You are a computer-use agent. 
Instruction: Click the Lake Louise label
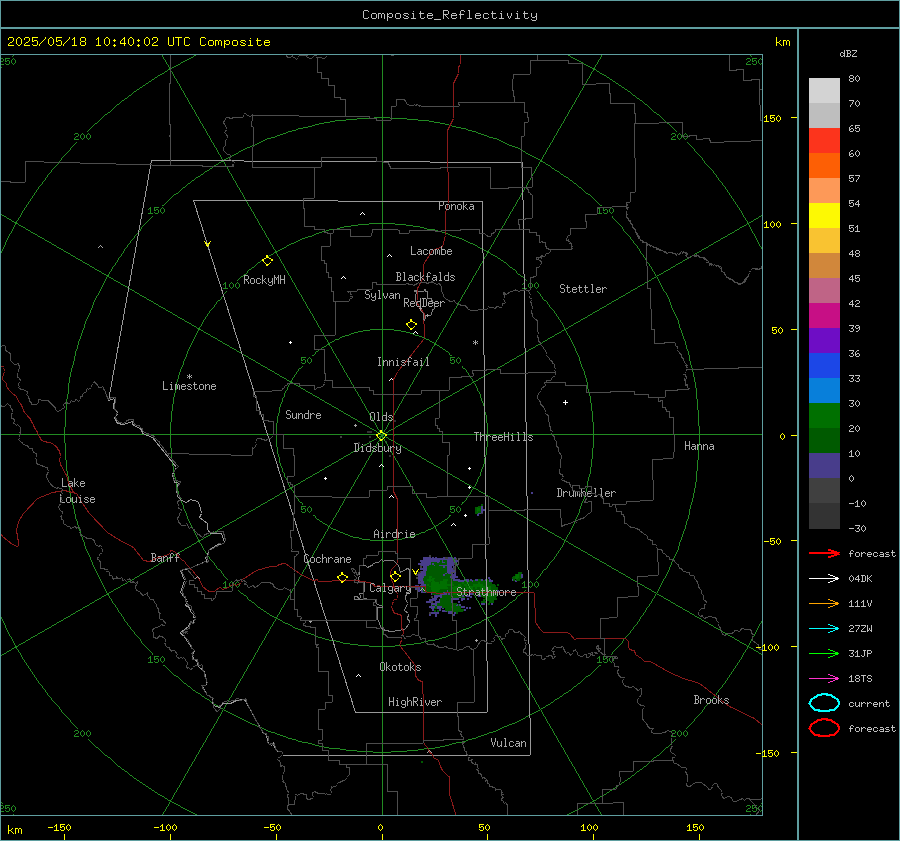coord(77,491)
